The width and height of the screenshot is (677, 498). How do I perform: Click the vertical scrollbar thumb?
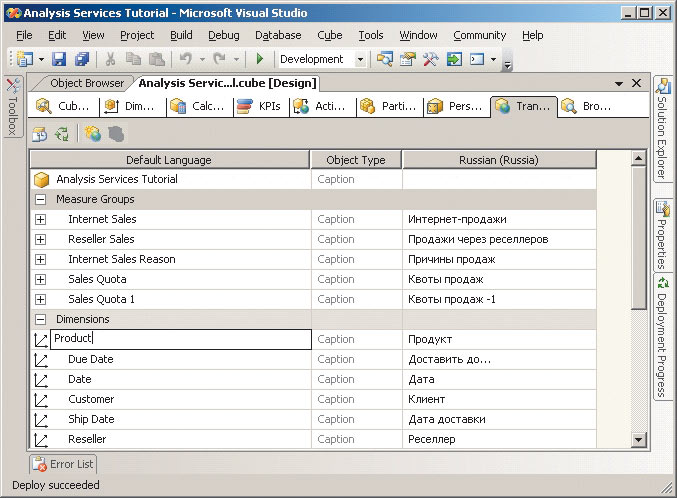pyautogui.click(x=638, y=238)
